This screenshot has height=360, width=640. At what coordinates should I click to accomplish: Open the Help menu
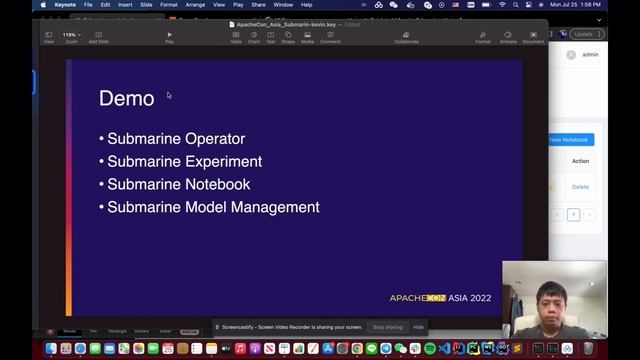click(x=307, y=5)
